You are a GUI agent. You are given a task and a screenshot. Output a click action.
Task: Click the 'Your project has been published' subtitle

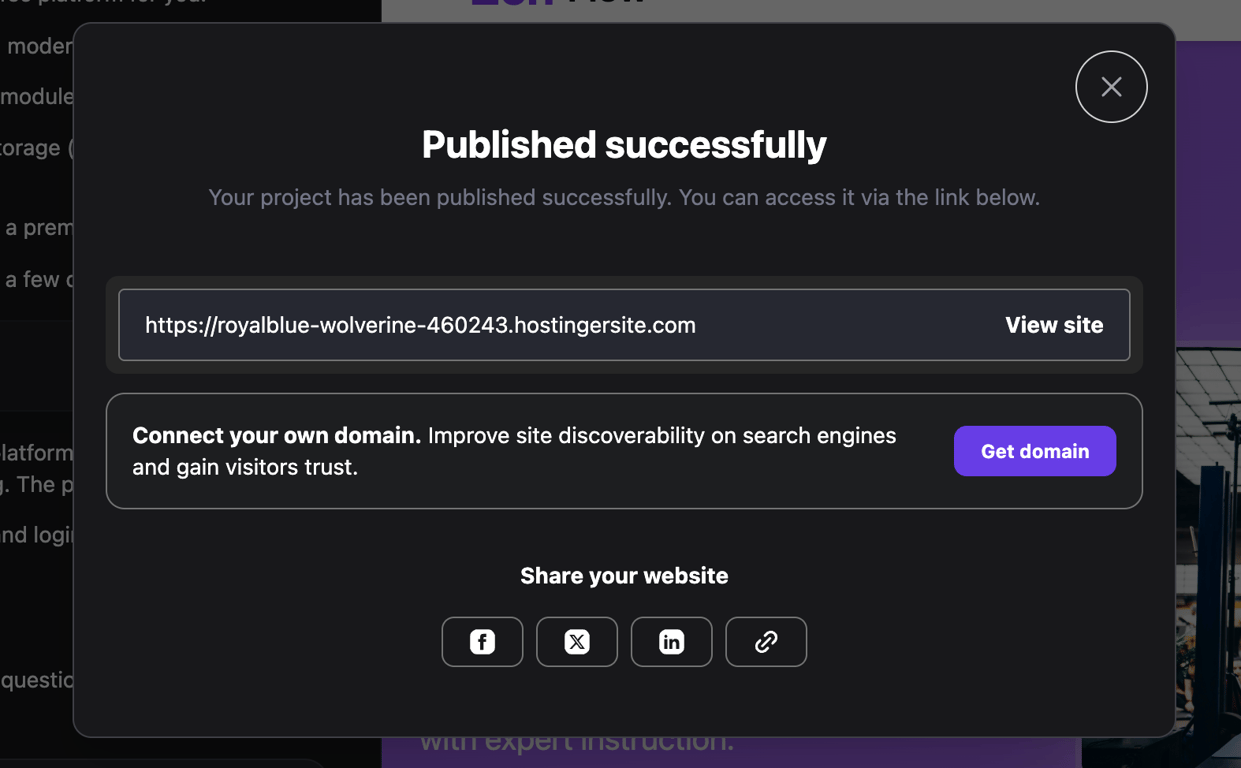(624, 198)
